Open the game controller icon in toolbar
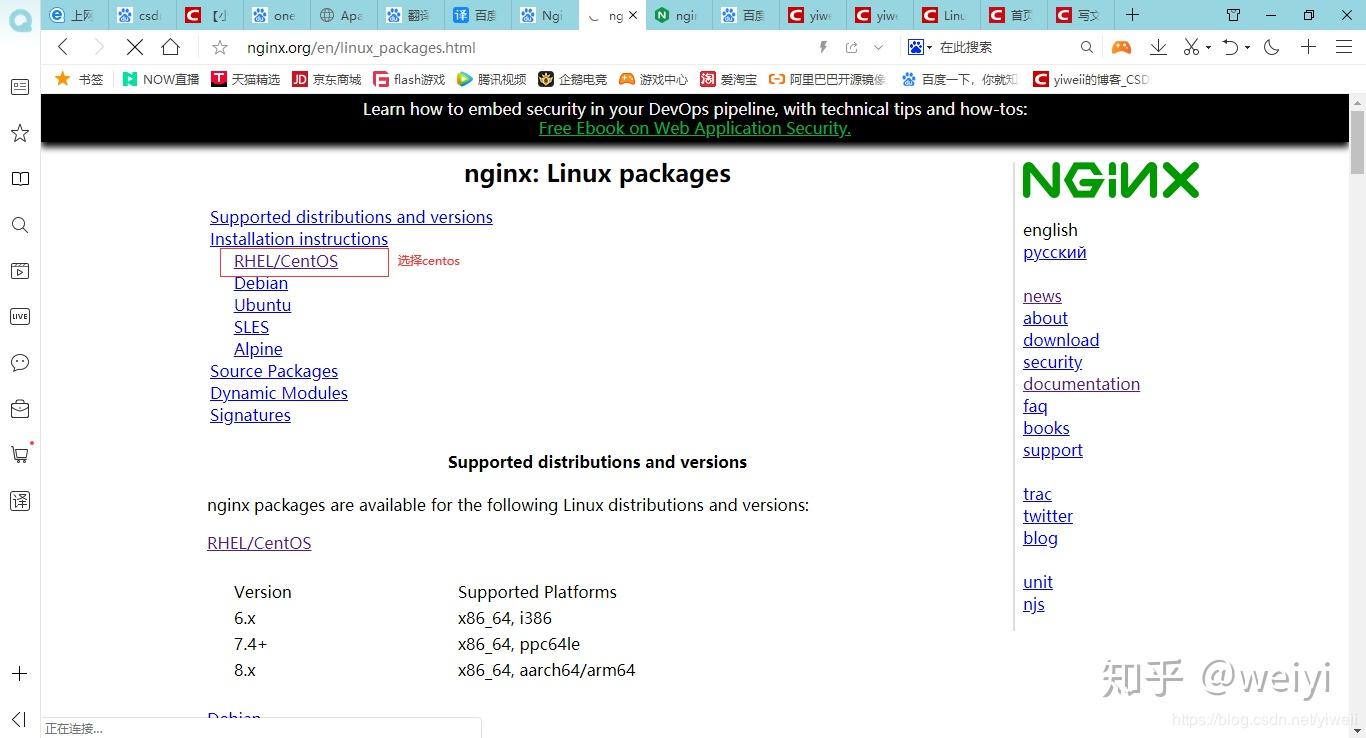Viewport: 1366px width, 738px height. pos(1122,47)
